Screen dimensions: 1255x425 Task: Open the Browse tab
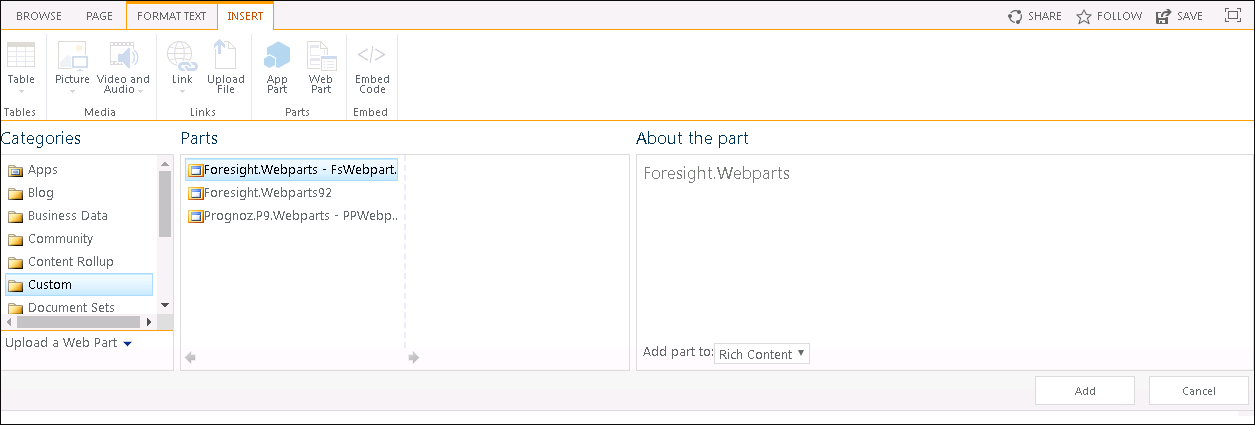pyautogui.click(x=38, y=16)
